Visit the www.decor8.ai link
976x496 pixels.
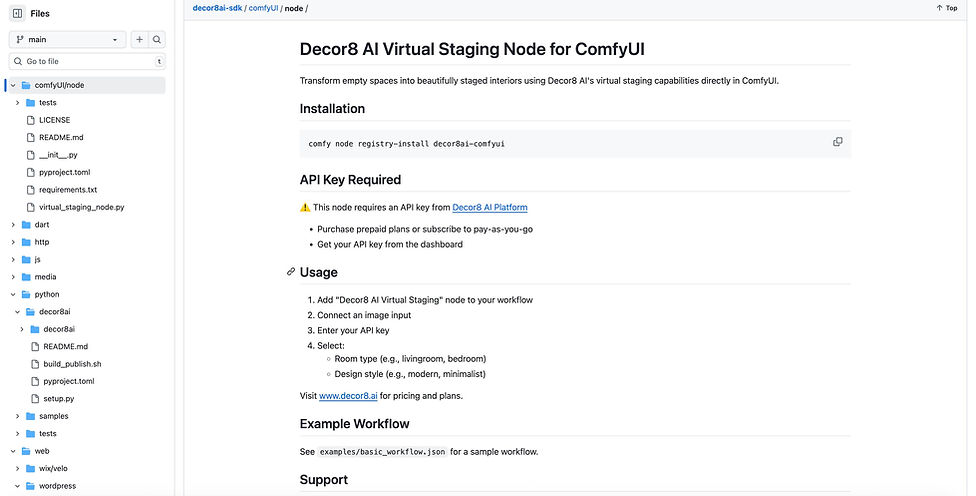coord(348,396)
